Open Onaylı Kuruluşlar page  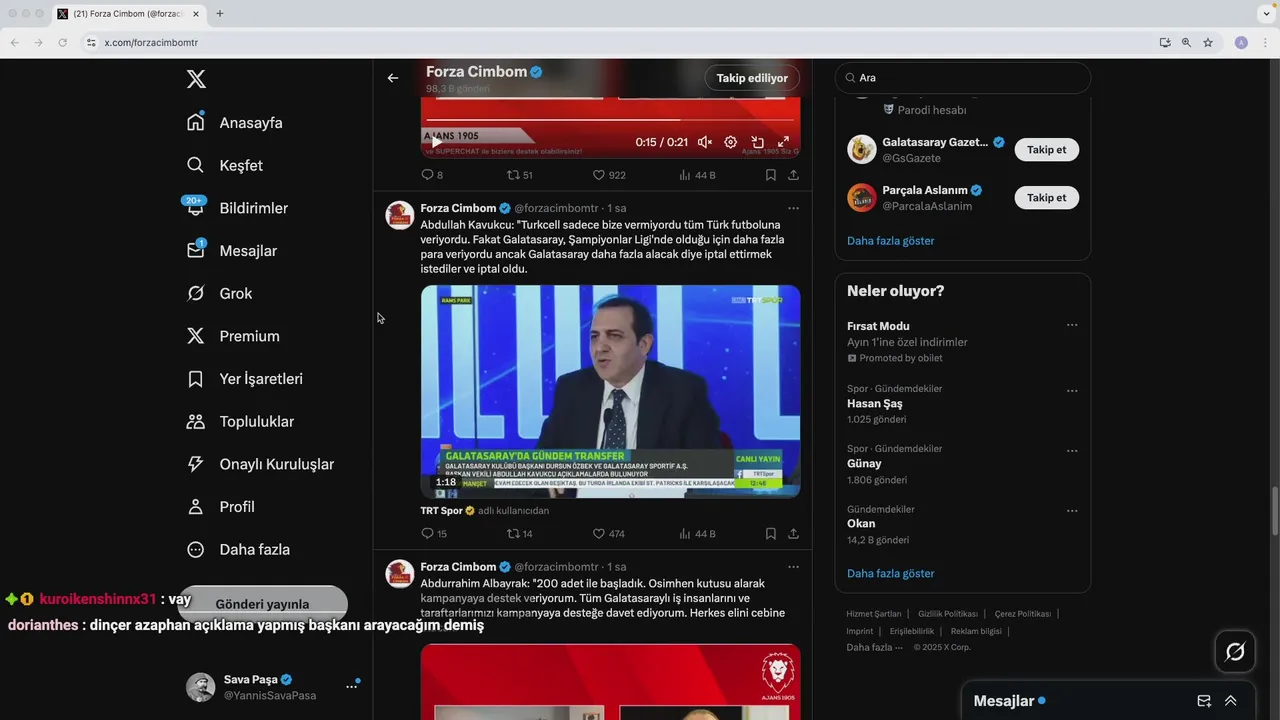(x=260, y=464)
